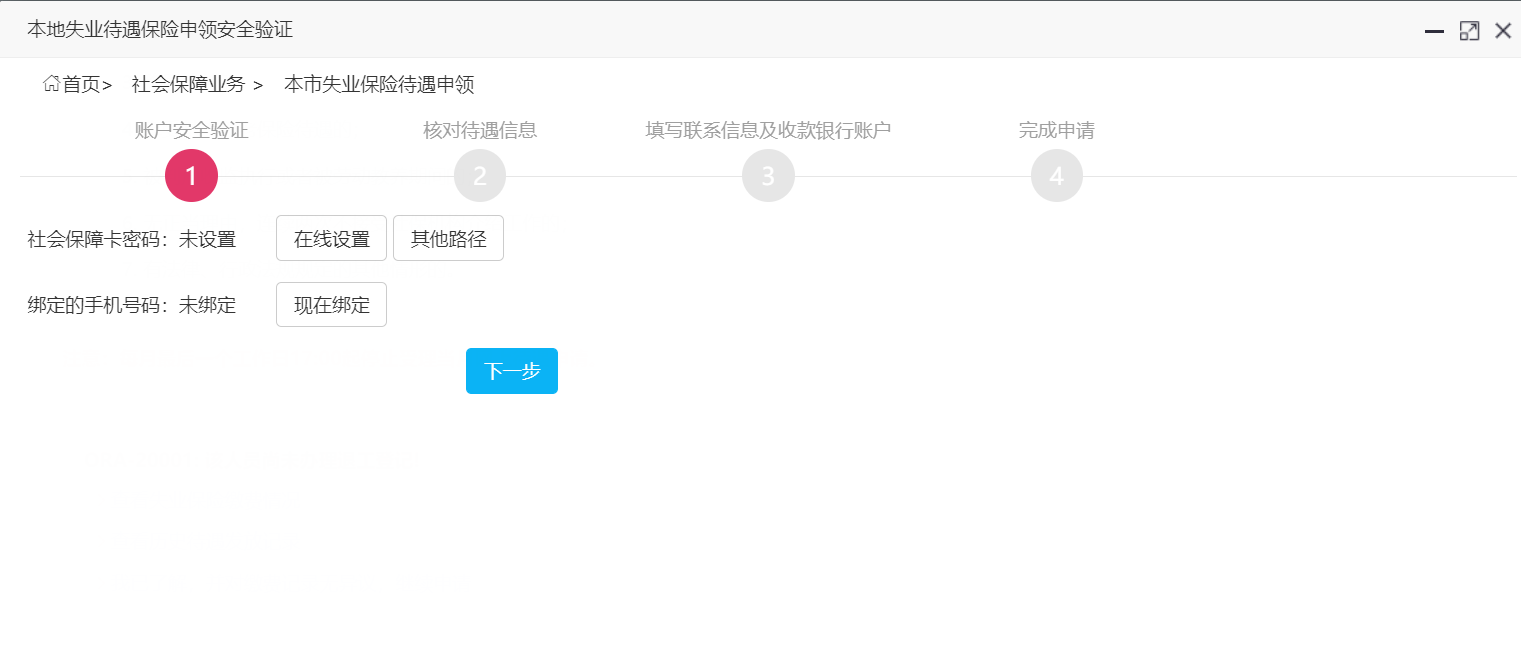Select the 账户安全验证 step label
The height and width of the screenshot is (654, 1521).
pyautogui.click(x=191, y=130)
